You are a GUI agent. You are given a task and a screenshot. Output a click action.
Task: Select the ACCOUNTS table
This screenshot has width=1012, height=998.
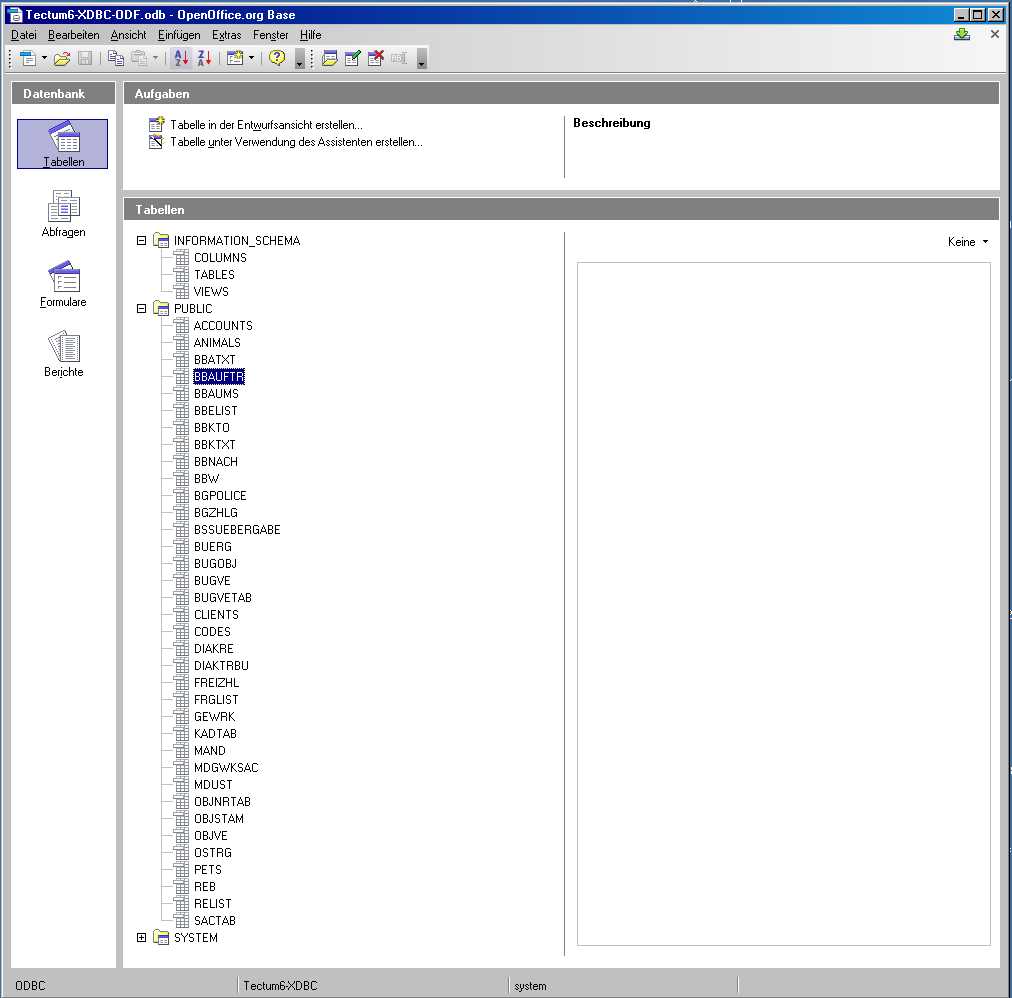[x=223, y=325]
